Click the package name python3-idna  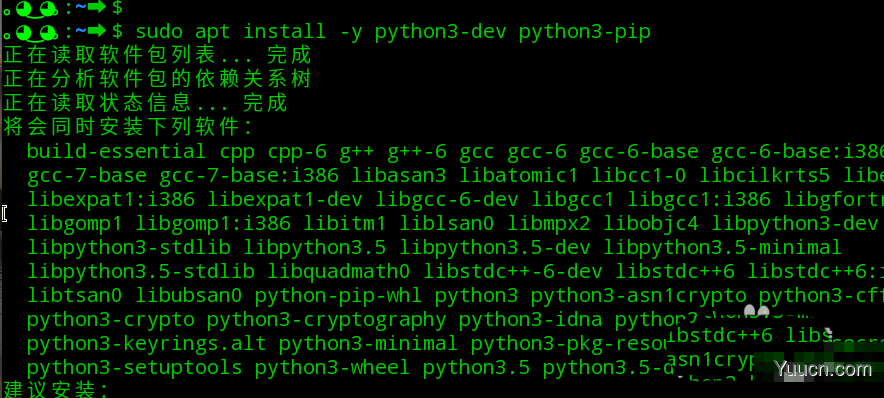(531, 321)
